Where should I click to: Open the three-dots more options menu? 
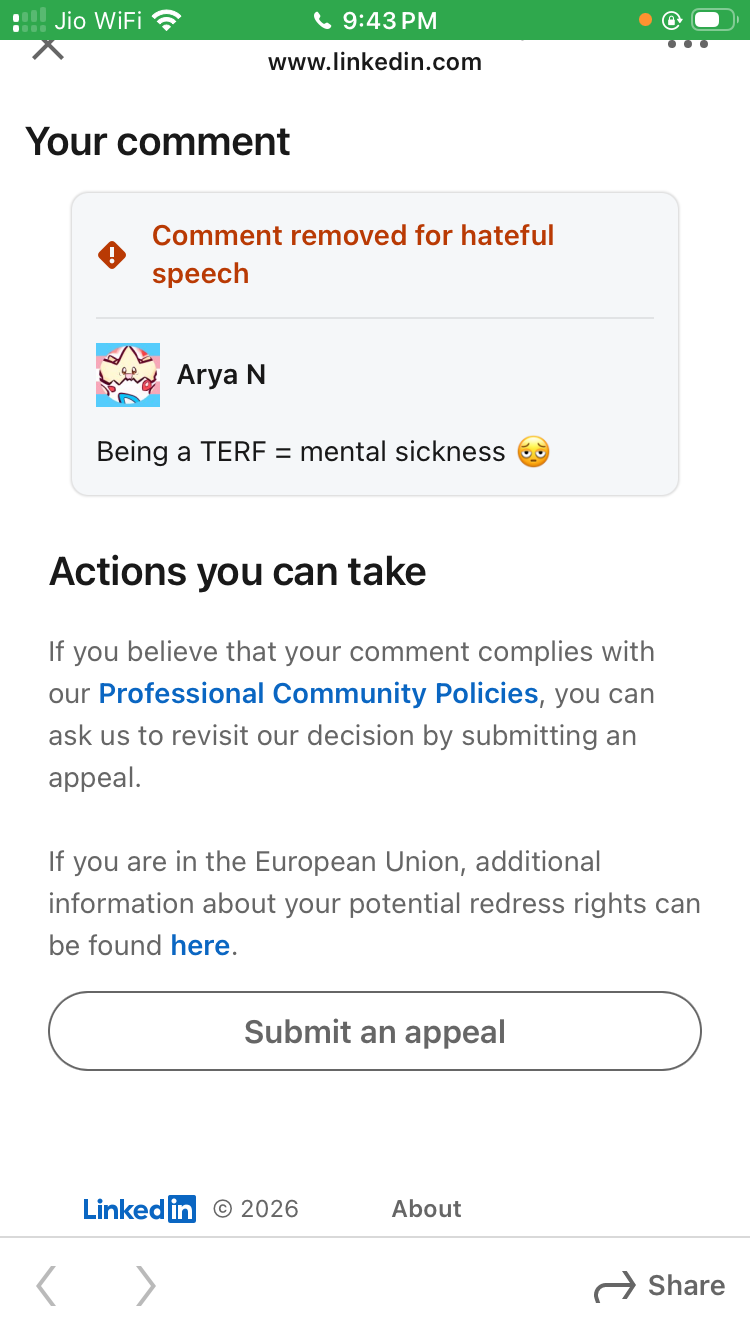[688, 44]
